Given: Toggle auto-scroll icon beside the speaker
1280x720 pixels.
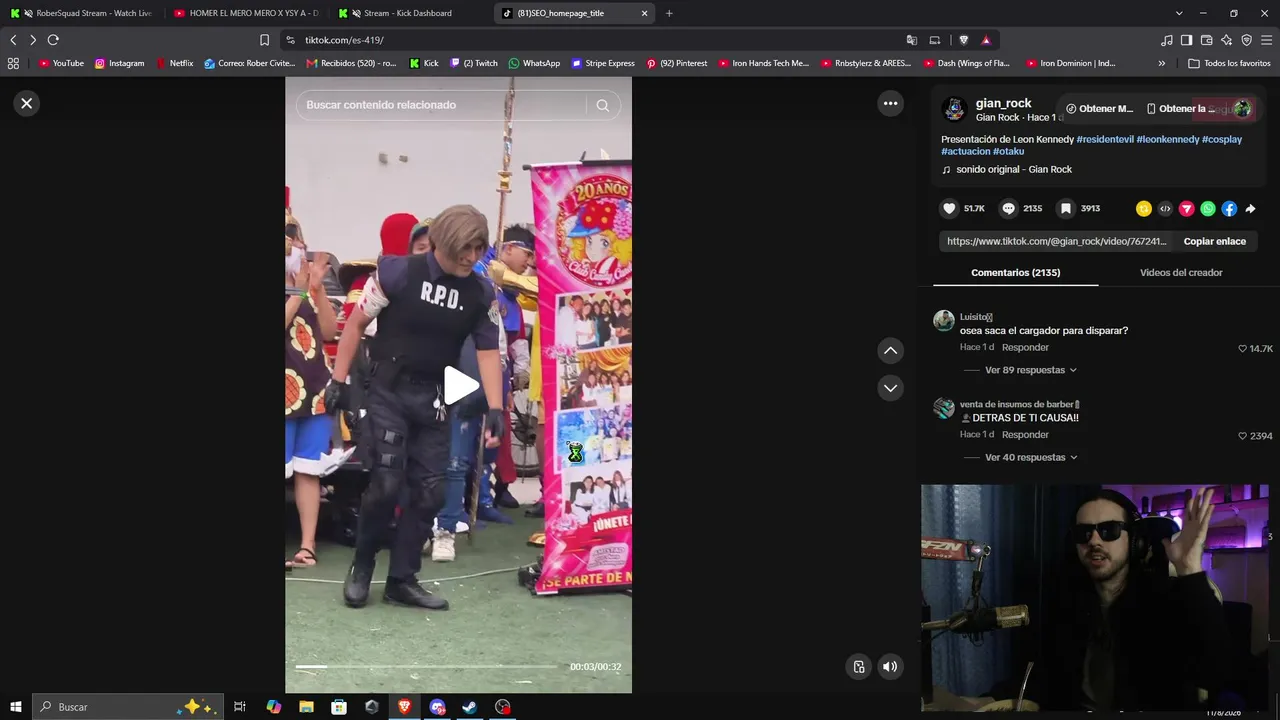Looking at the screenshot, I should tap(858, 667).
